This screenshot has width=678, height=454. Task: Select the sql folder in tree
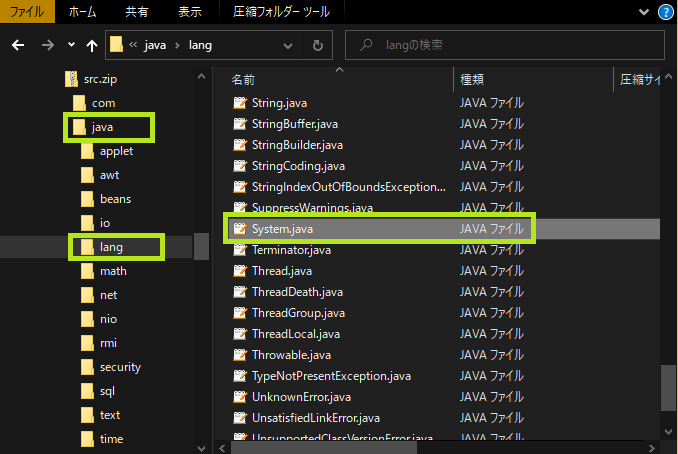point(107,391)
